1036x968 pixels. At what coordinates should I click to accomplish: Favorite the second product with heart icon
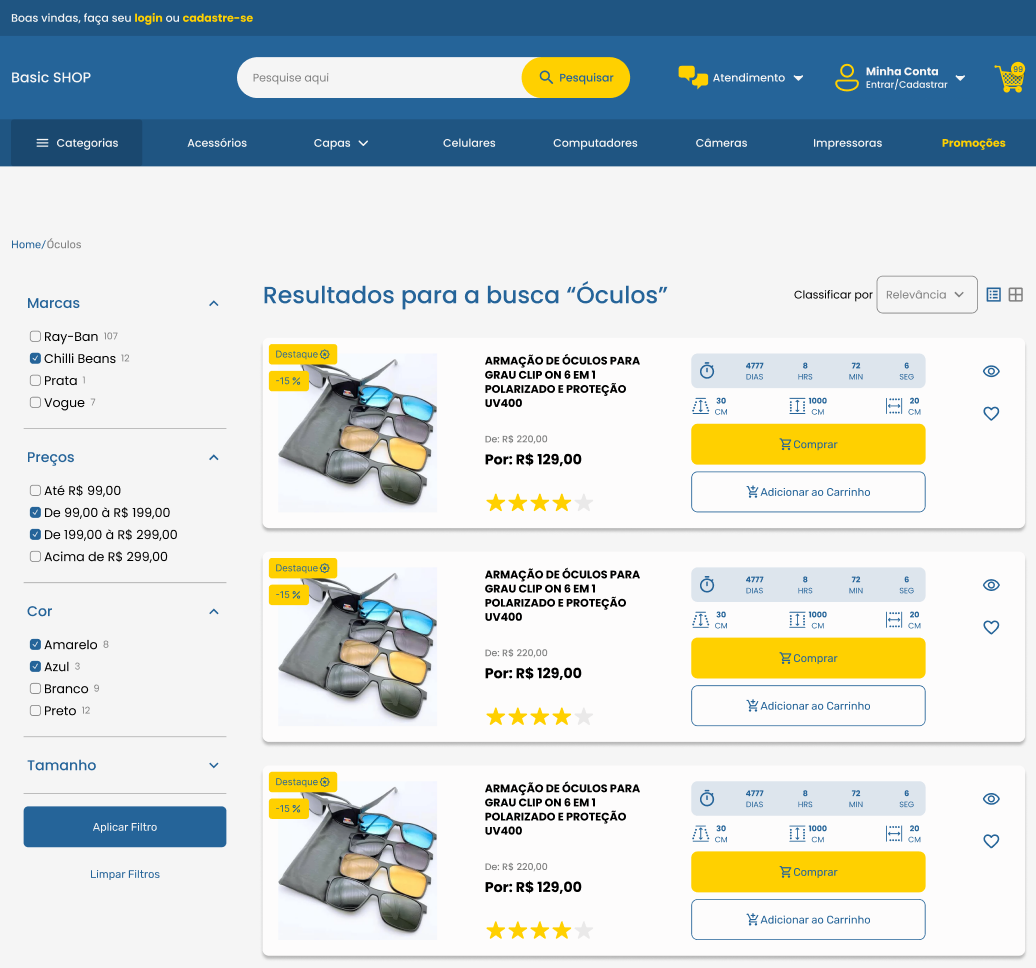[991, 628]
